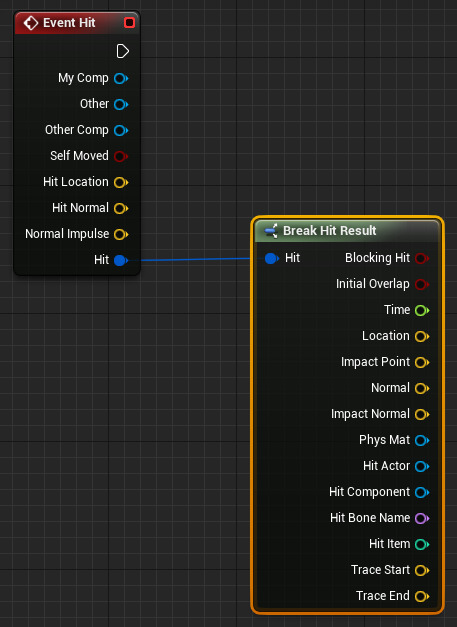Click the 'Trace Start' label
This screenshot has height=627, width=457.
[380, 570]
